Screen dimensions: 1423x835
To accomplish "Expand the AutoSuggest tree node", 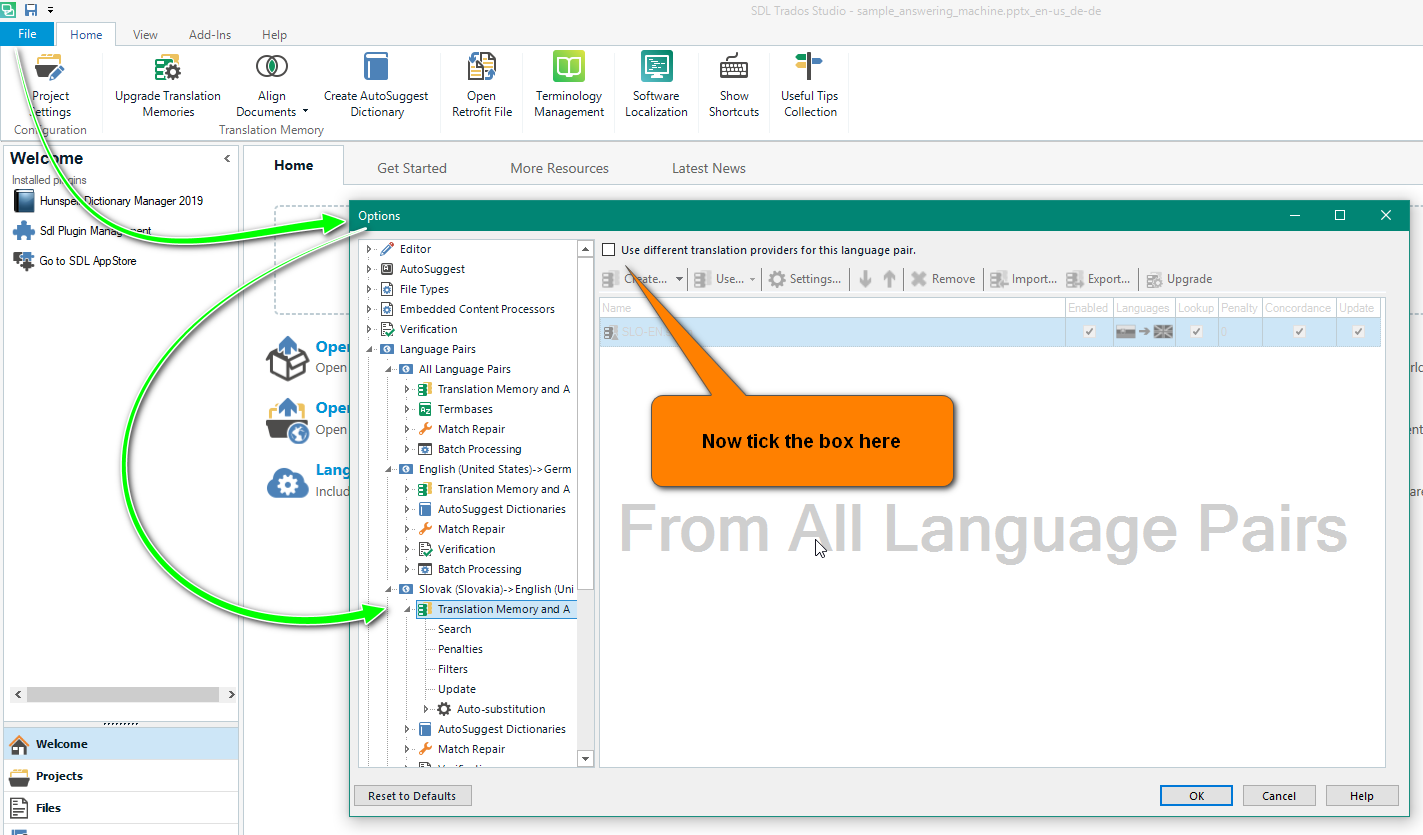I will pyautogui.click(x=369, y=269).
